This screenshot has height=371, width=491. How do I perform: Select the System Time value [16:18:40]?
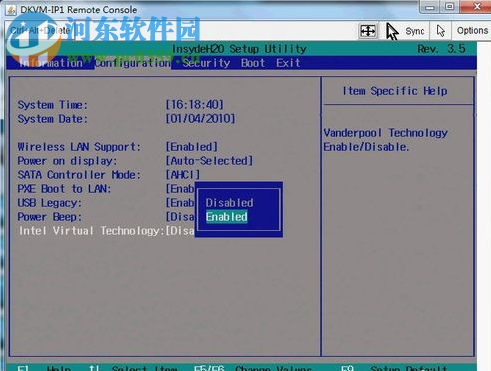tap(195, 105)
